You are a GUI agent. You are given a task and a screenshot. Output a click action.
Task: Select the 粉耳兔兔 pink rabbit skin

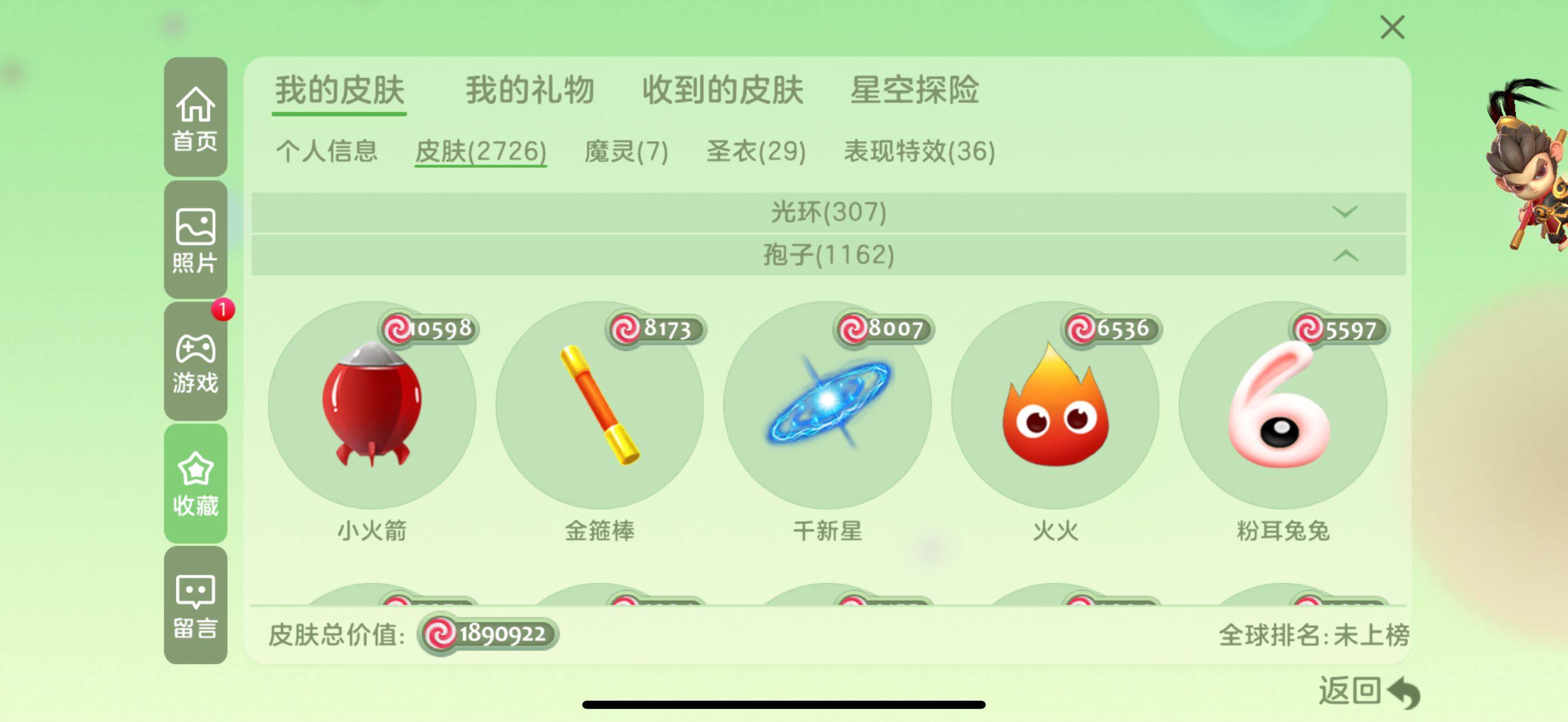click(1283, 405)
